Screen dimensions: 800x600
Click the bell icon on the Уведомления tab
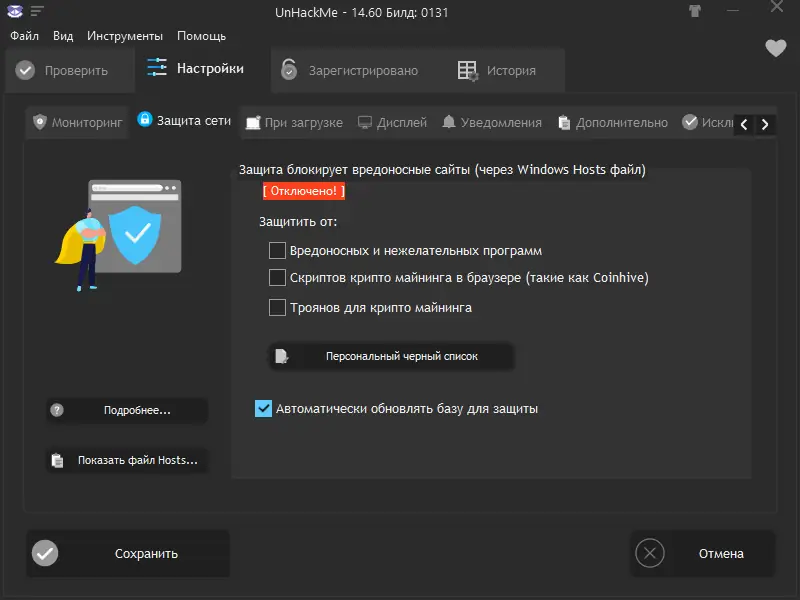point(448,121)
